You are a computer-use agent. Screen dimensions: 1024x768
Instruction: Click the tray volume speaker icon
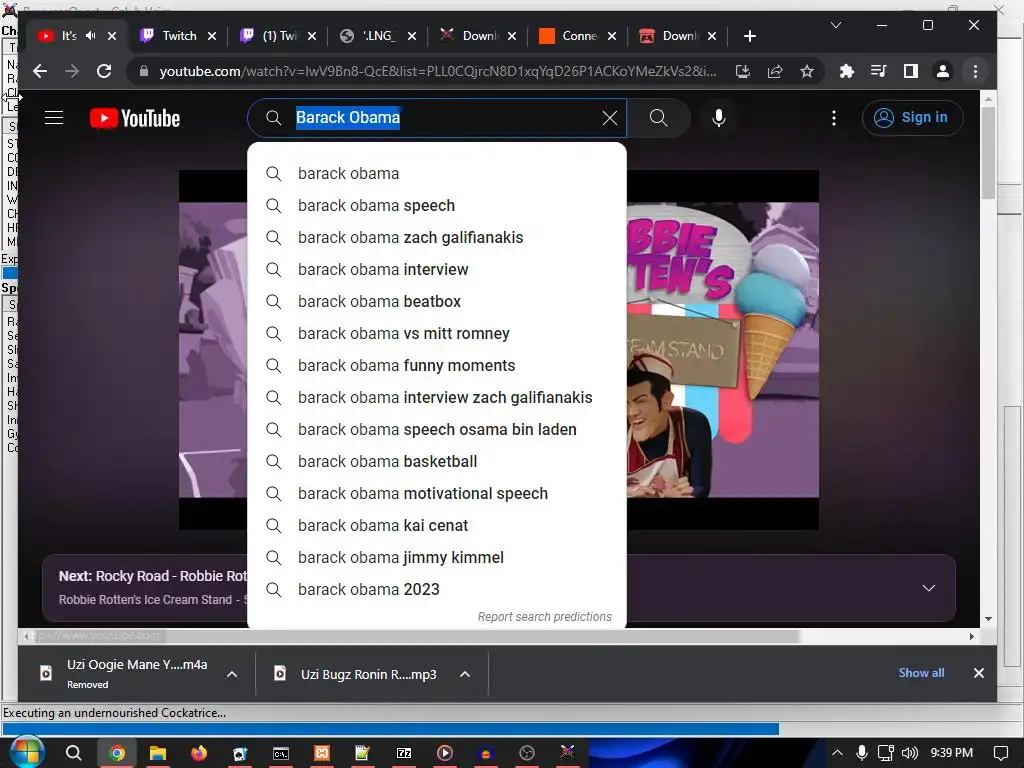pos(909,753)
